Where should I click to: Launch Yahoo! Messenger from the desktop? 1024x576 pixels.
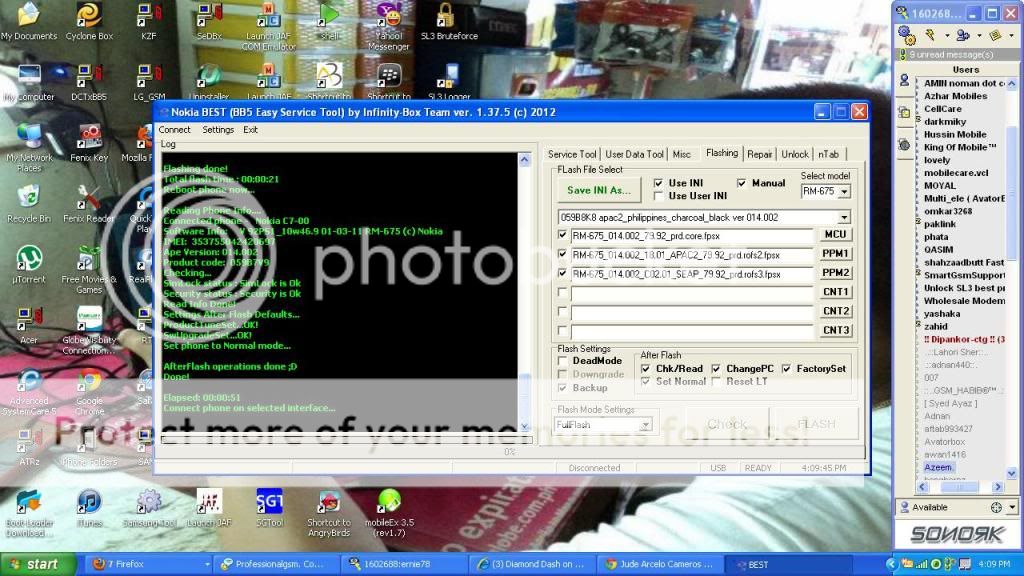pyautogui.click(x=388, y=17)
